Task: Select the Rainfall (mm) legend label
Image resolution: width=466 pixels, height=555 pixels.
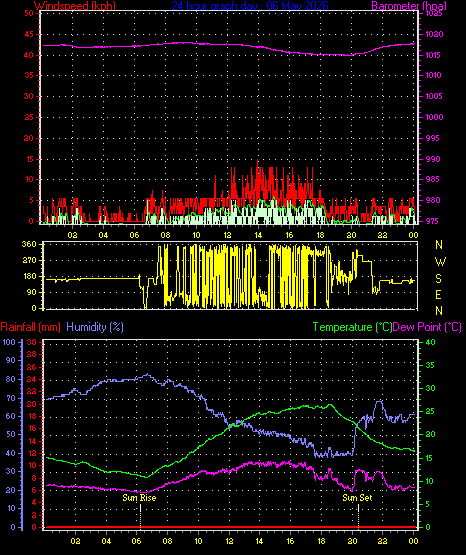Action: point(30,327)
